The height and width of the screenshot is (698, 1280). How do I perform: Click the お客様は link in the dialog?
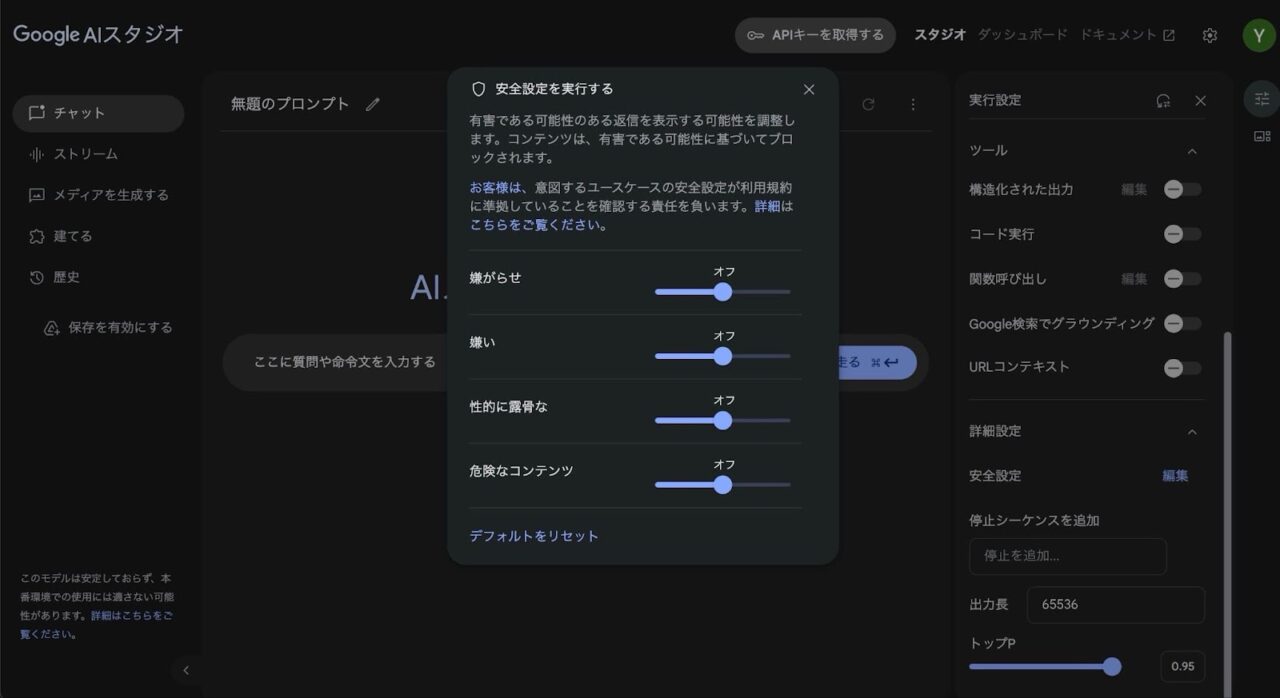click(x=496, y=187)
